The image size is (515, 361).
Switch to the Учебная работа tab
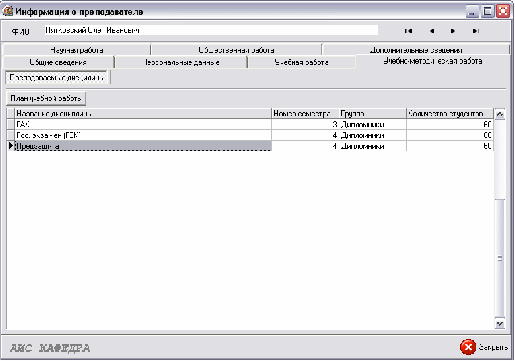(301, 62)
